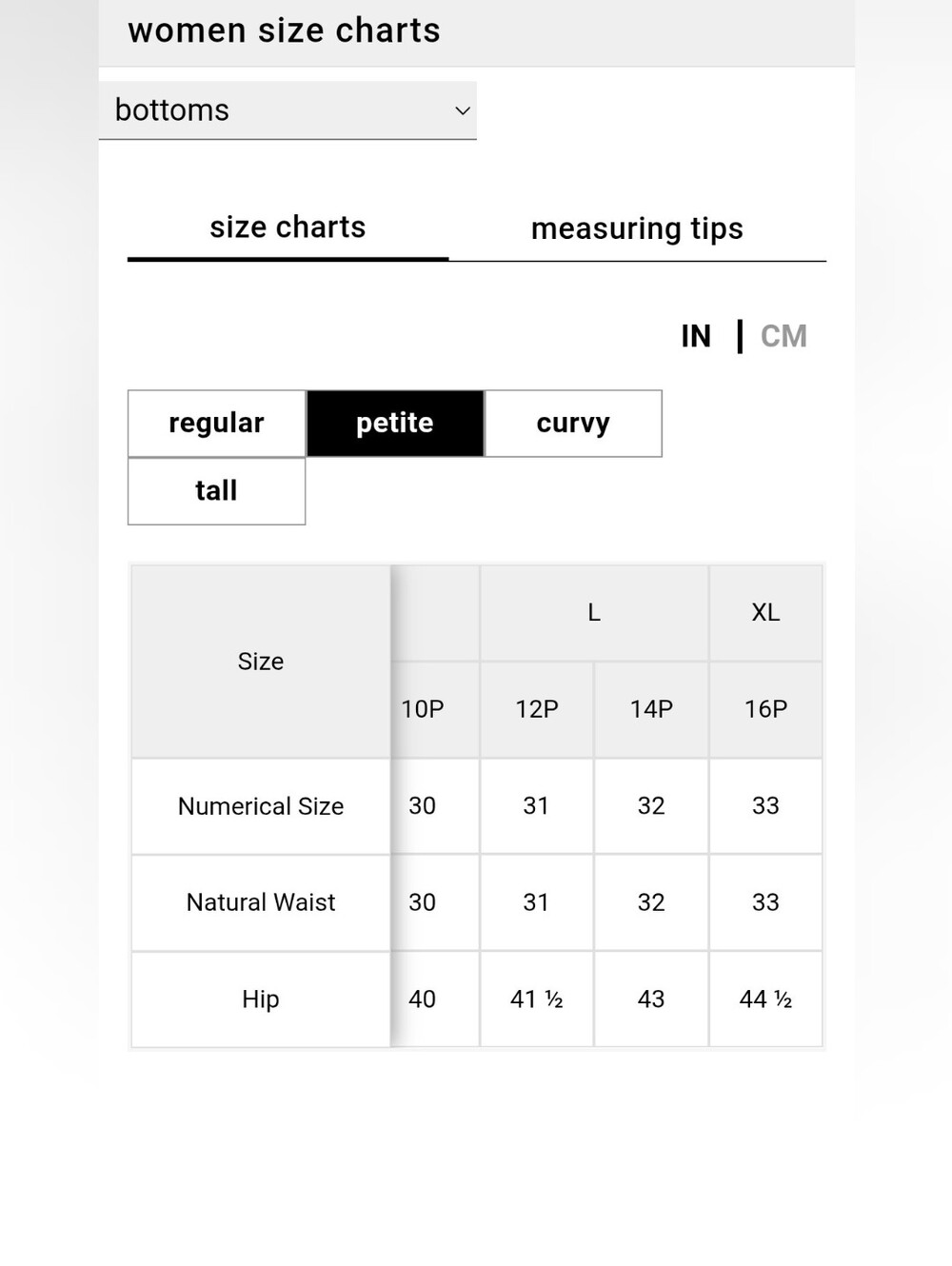This screenshot has width=952, height=1266.
Task: Choose the regular fit button
Action: pos(216,424)
